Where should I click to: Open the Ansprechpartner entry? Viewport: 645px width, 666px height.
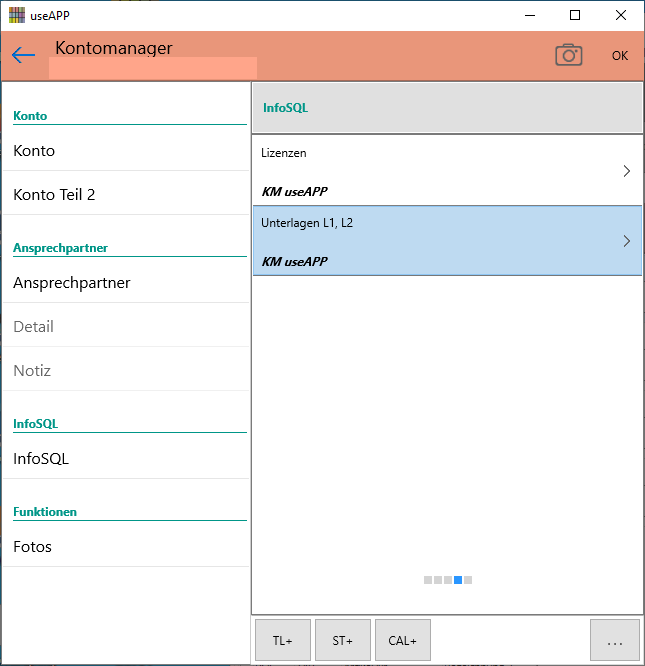tap(126, 283)
